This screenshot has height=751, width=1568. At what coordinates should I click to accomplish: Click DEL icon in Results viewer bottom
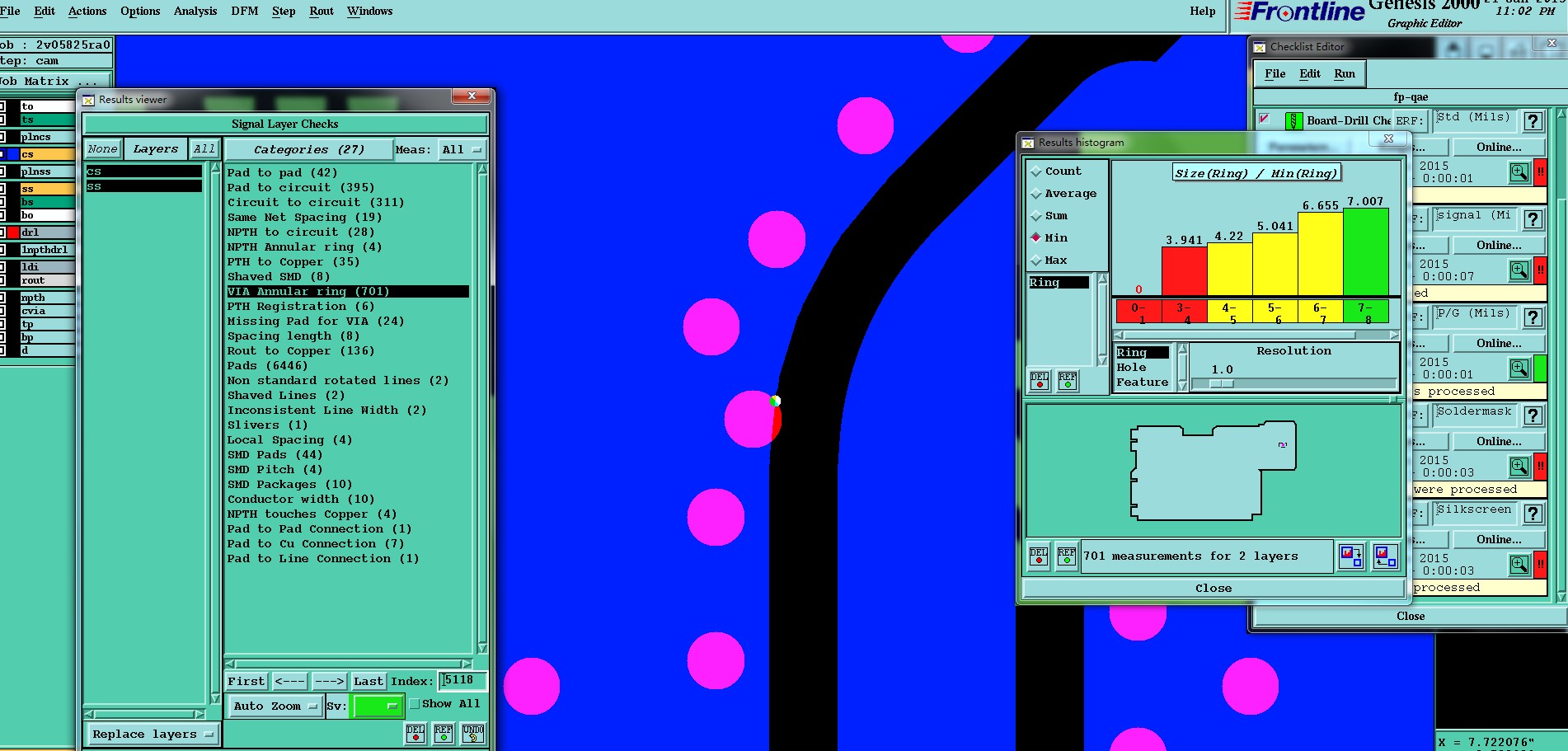coord(415,733)
